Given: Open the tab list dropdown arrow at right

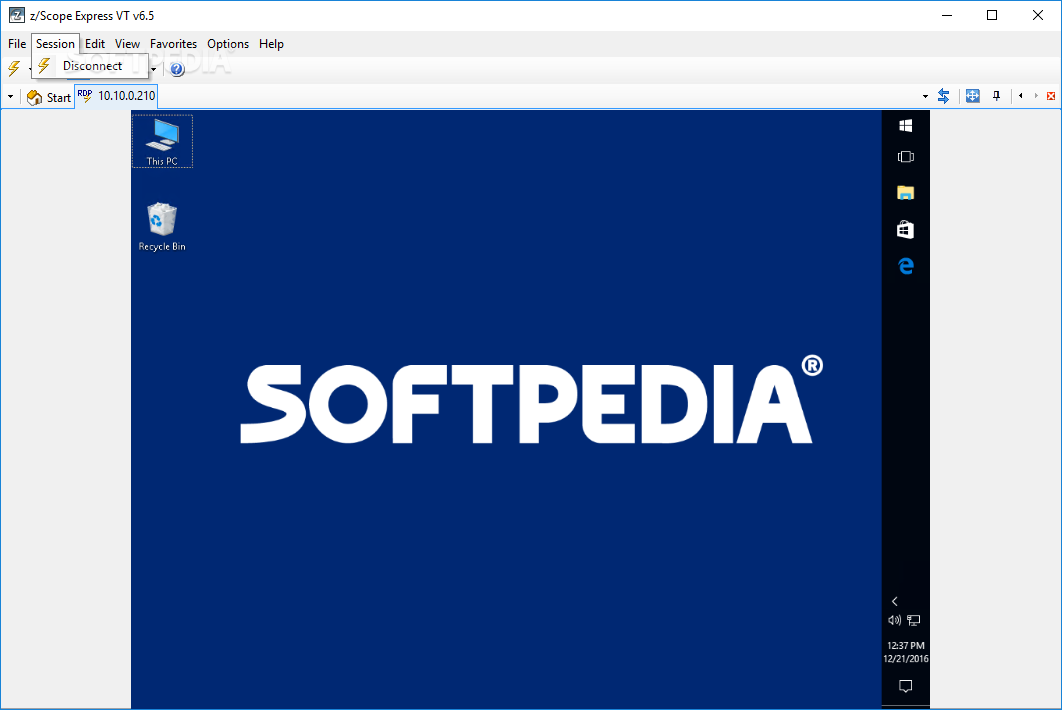Looking at the screenshot, I should (925, 97).
